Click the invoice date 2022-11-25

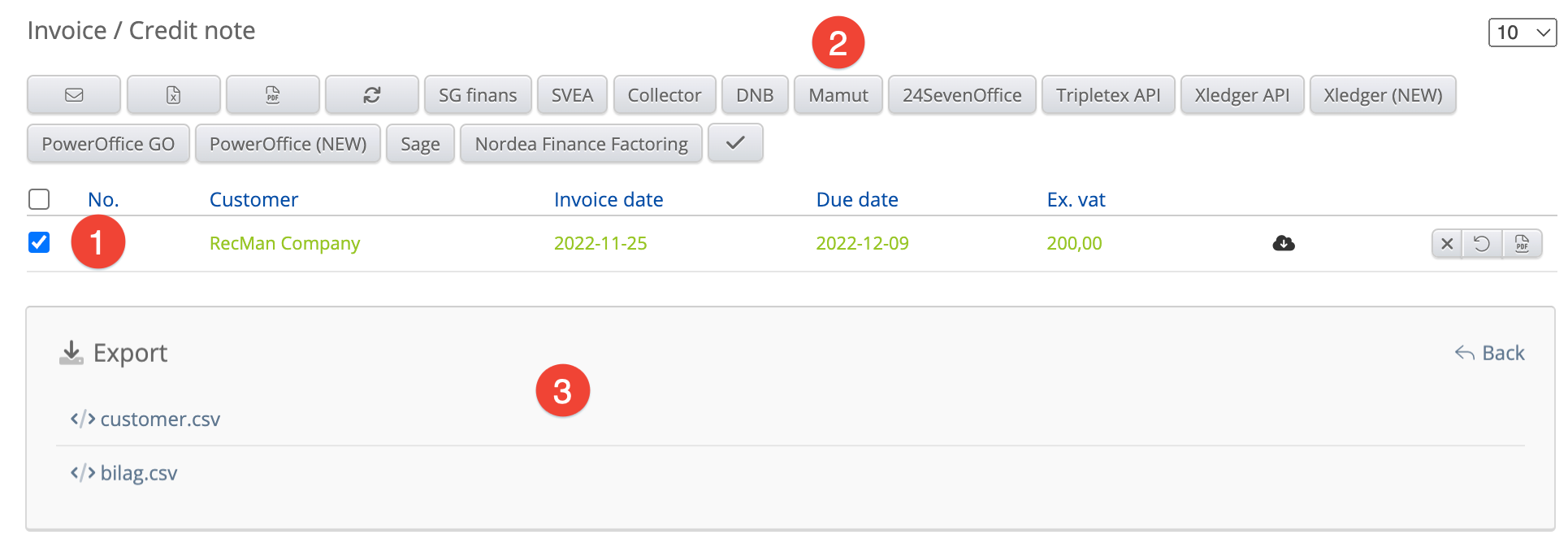[x=600, y=243]
